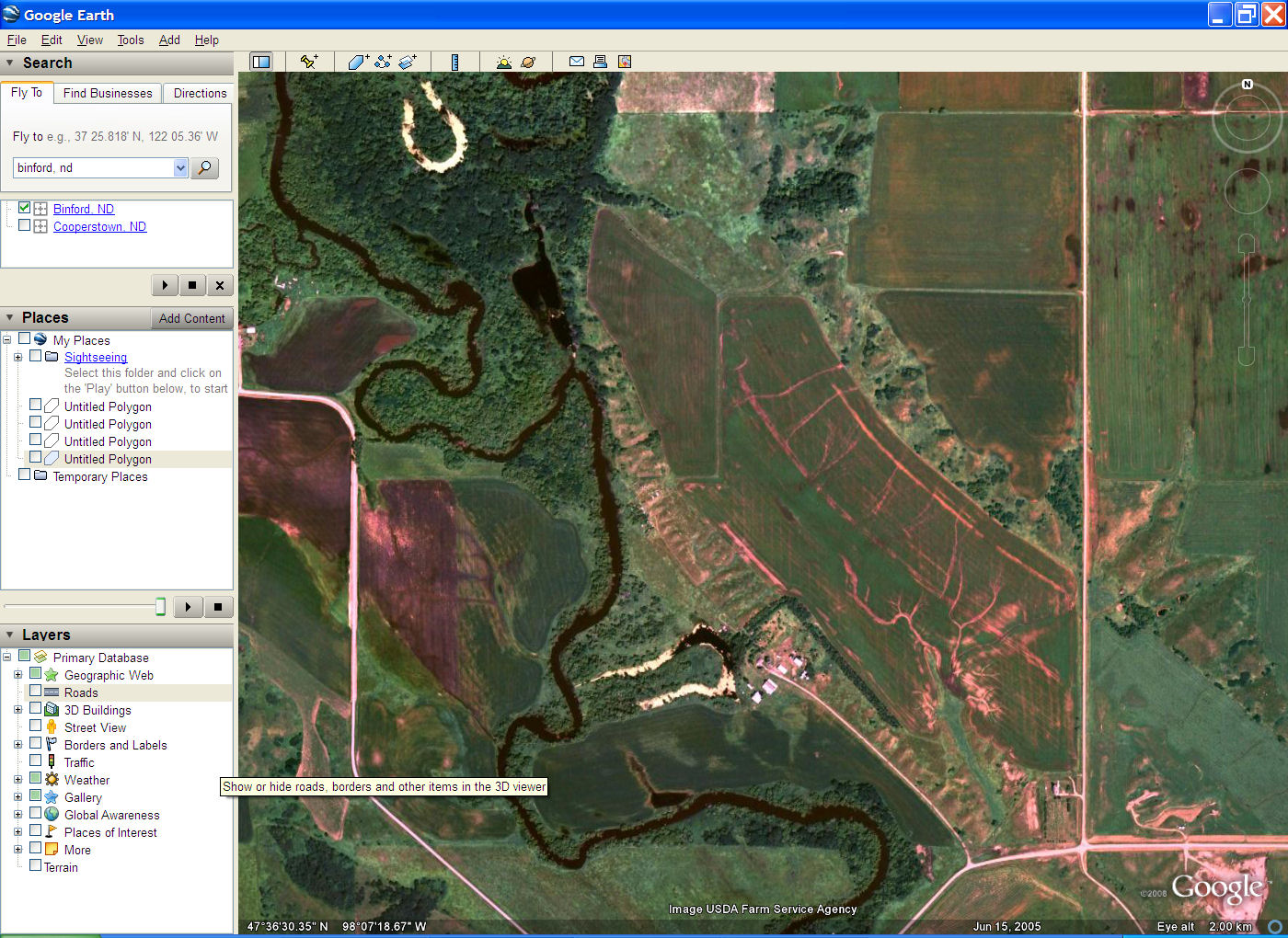Check the Cooperstown, ND result checkbox
This screenshot has height=938, width=1288.
(24, 225)
